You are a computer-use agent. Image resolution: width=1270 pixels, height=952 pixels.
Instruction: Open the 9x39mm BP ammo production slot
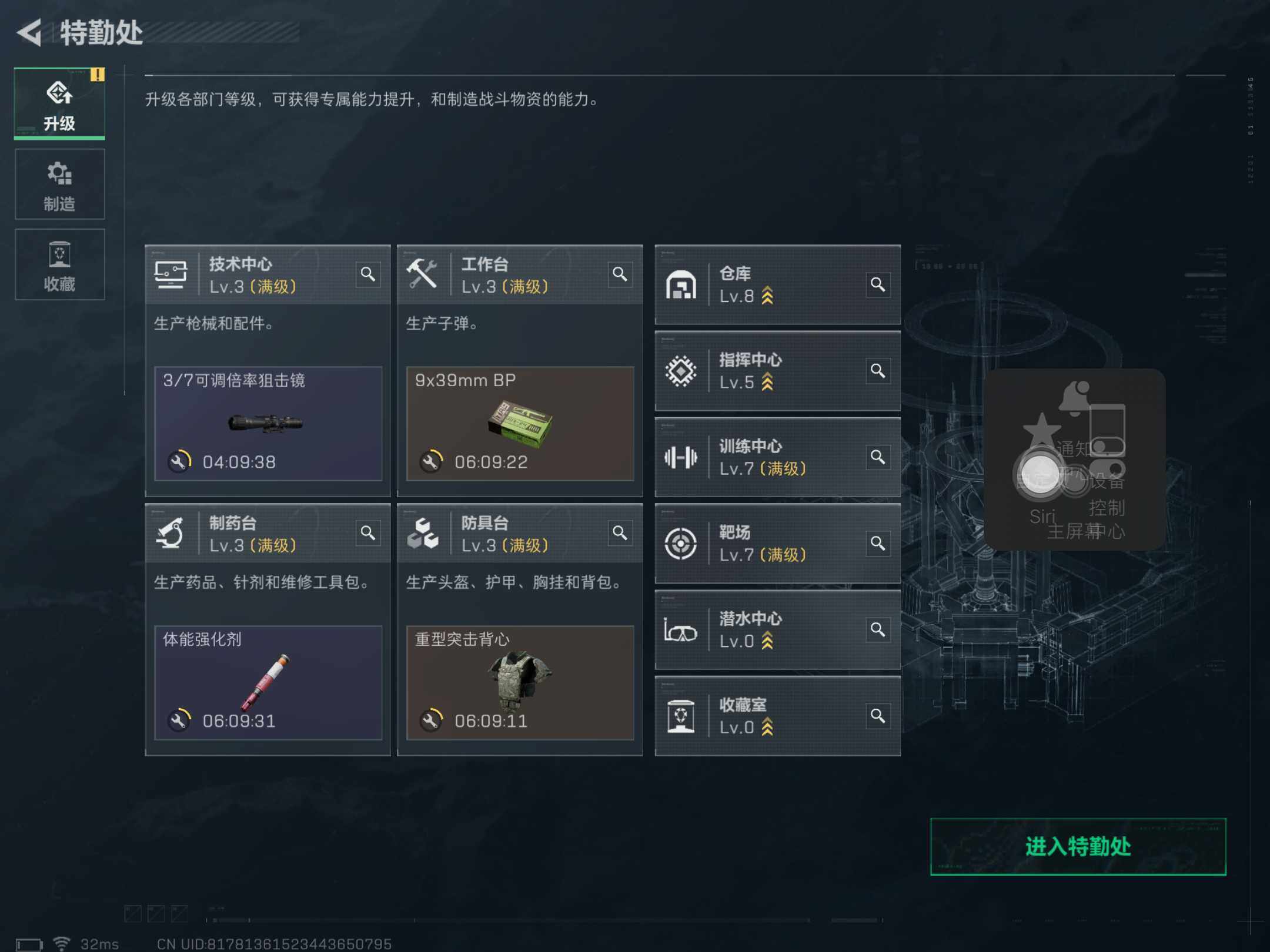click(x=520, y=424)
